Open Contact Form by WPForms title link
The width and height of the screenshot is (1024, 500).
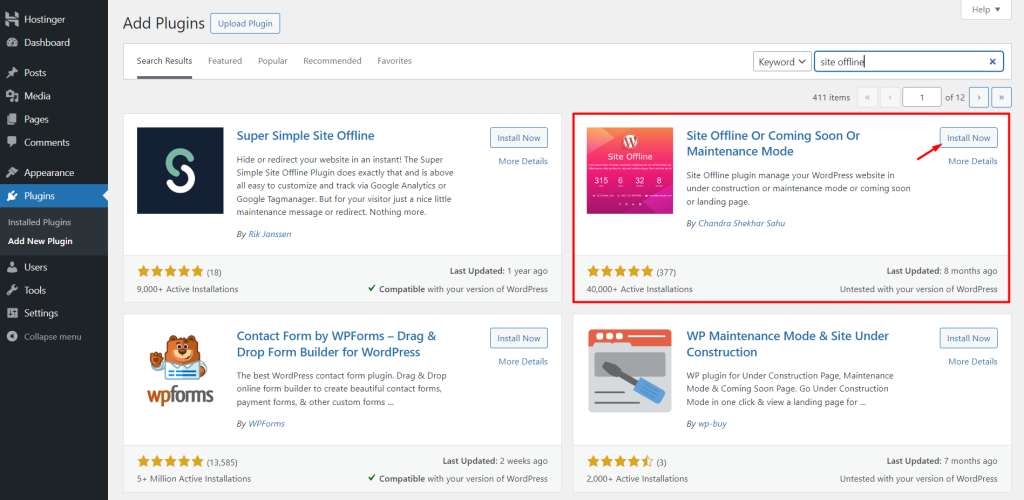point(336,344)
